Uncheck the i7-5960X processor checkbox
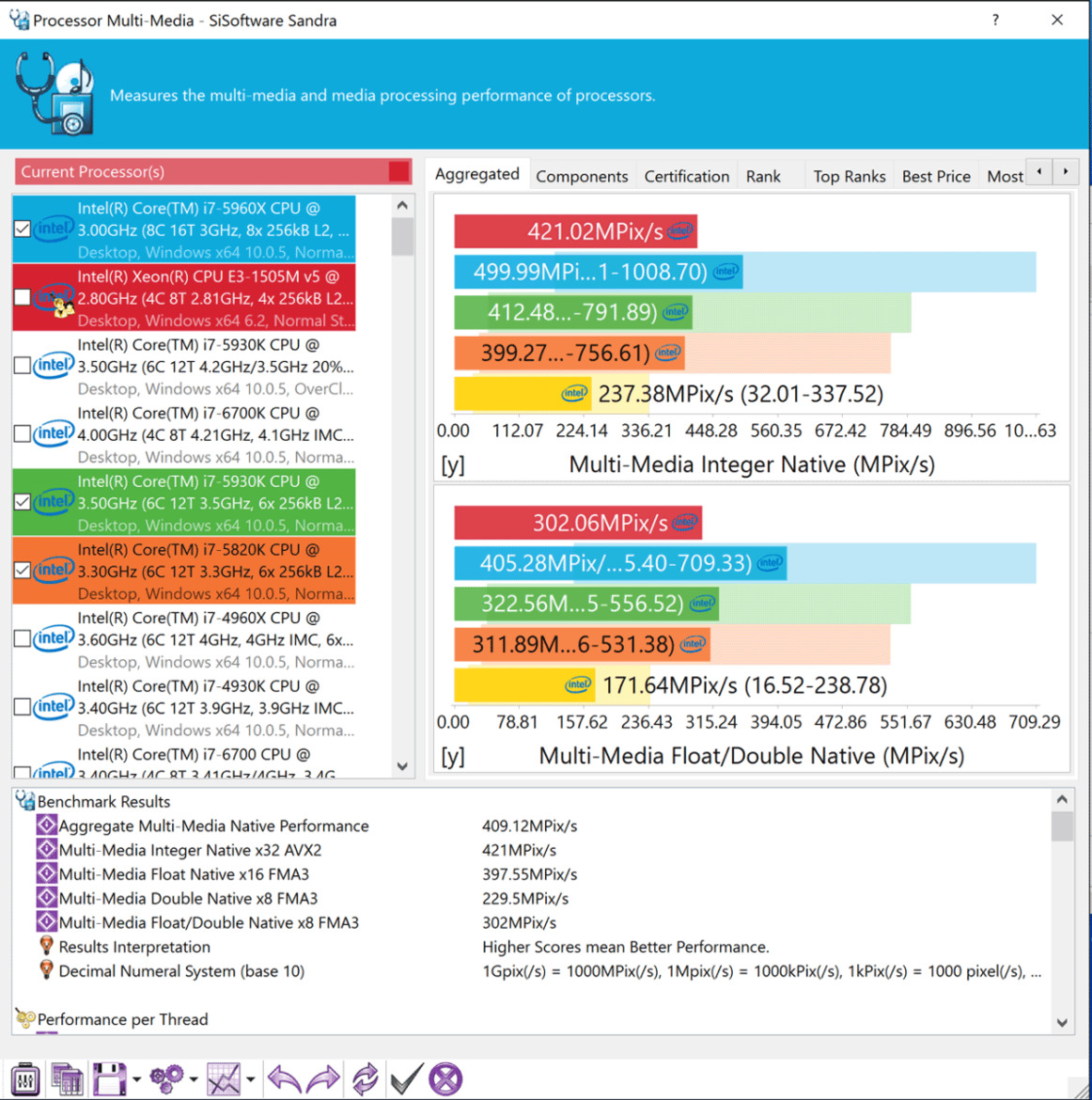This screenshot has width=1092, height=1100. click(x=22, y=228)
